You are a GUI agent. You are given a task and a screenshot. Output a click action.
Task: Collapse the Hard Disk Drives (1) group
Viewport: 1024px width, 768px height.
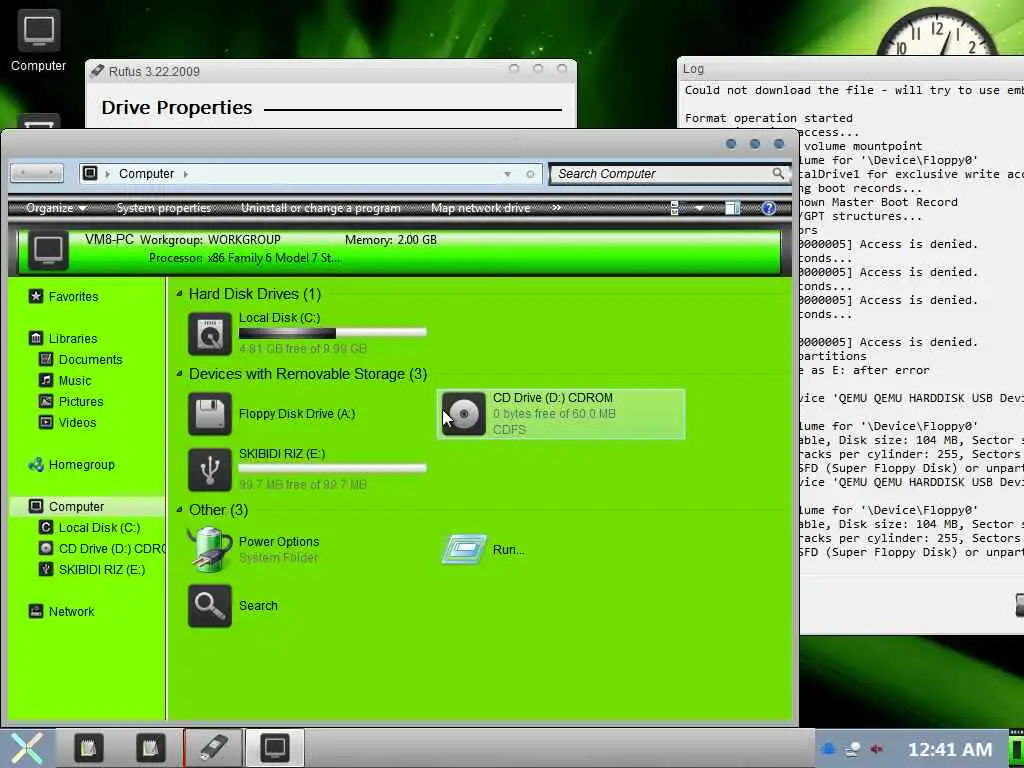click(180, 294)
